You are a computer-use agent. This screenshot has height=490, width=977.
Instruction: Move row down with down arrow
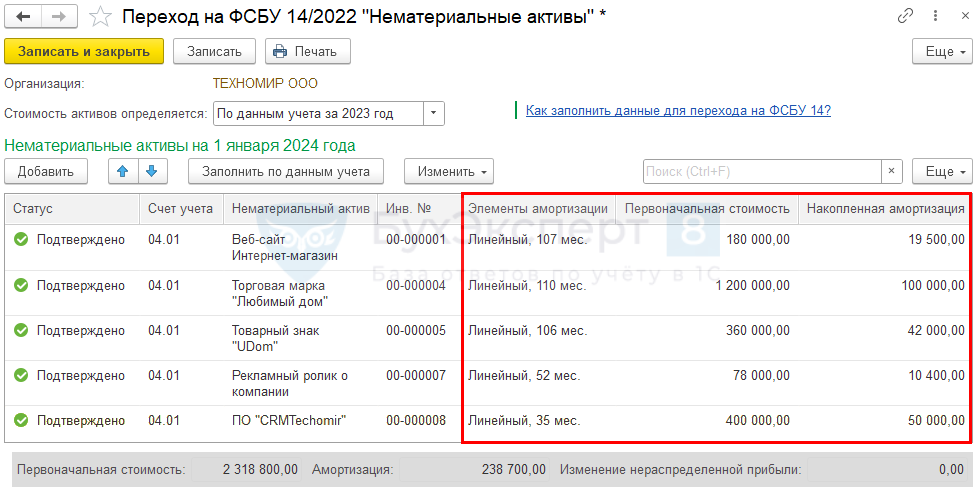150,171
